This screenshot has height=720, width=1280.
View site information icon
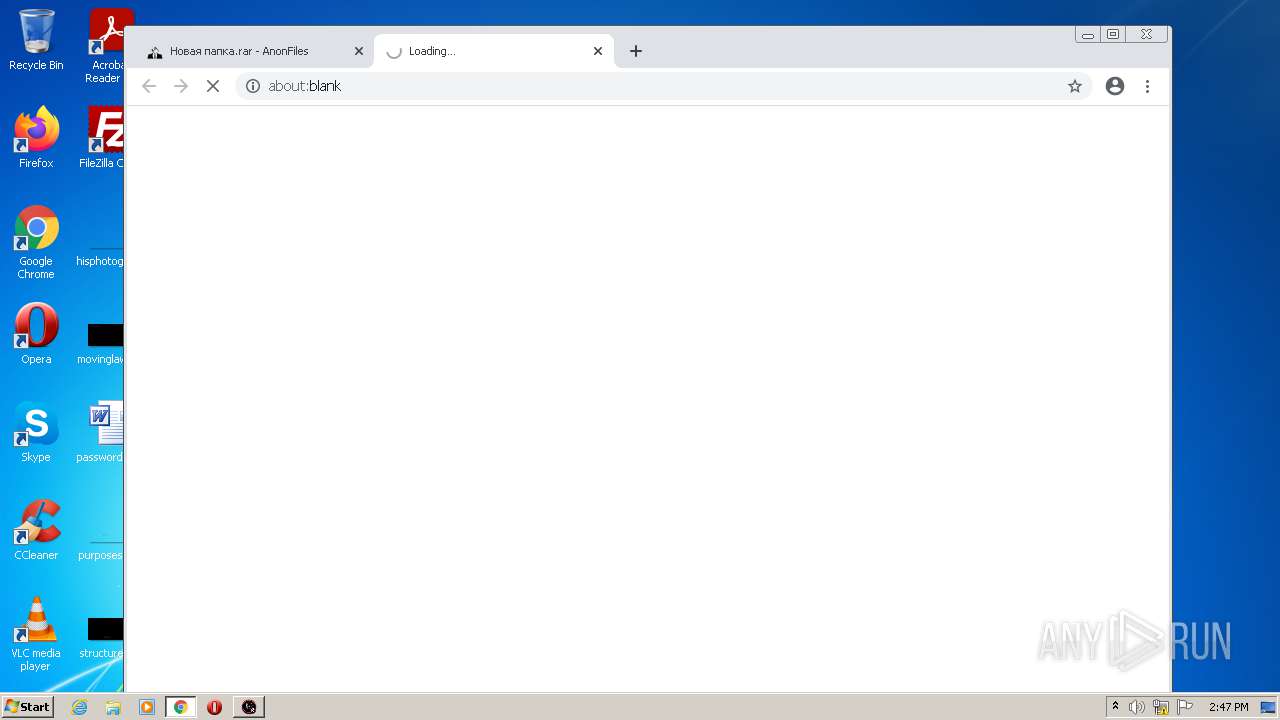[x=253, y=86]
